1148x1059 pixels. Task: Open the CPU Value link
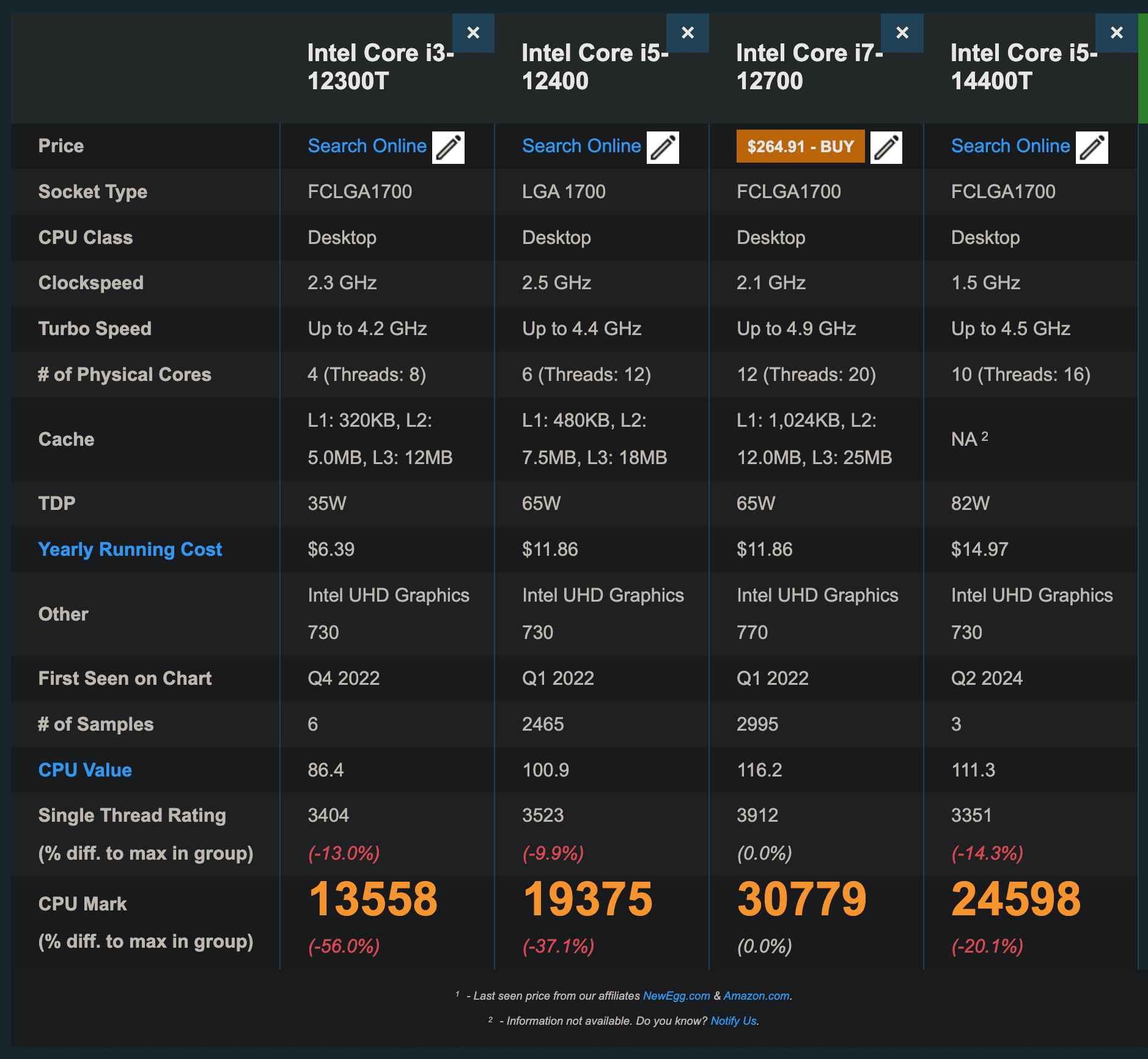(85, 770)
